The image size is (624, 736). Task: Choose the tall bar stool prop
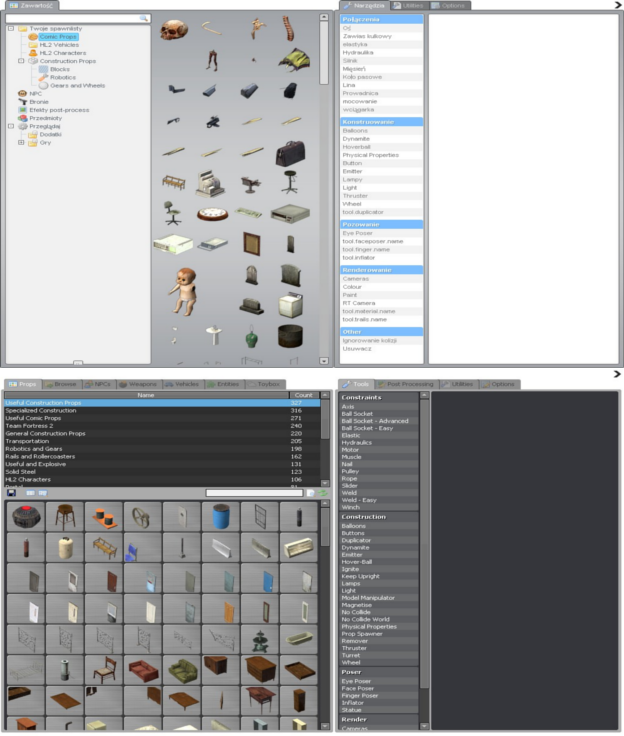pos(290,182)
